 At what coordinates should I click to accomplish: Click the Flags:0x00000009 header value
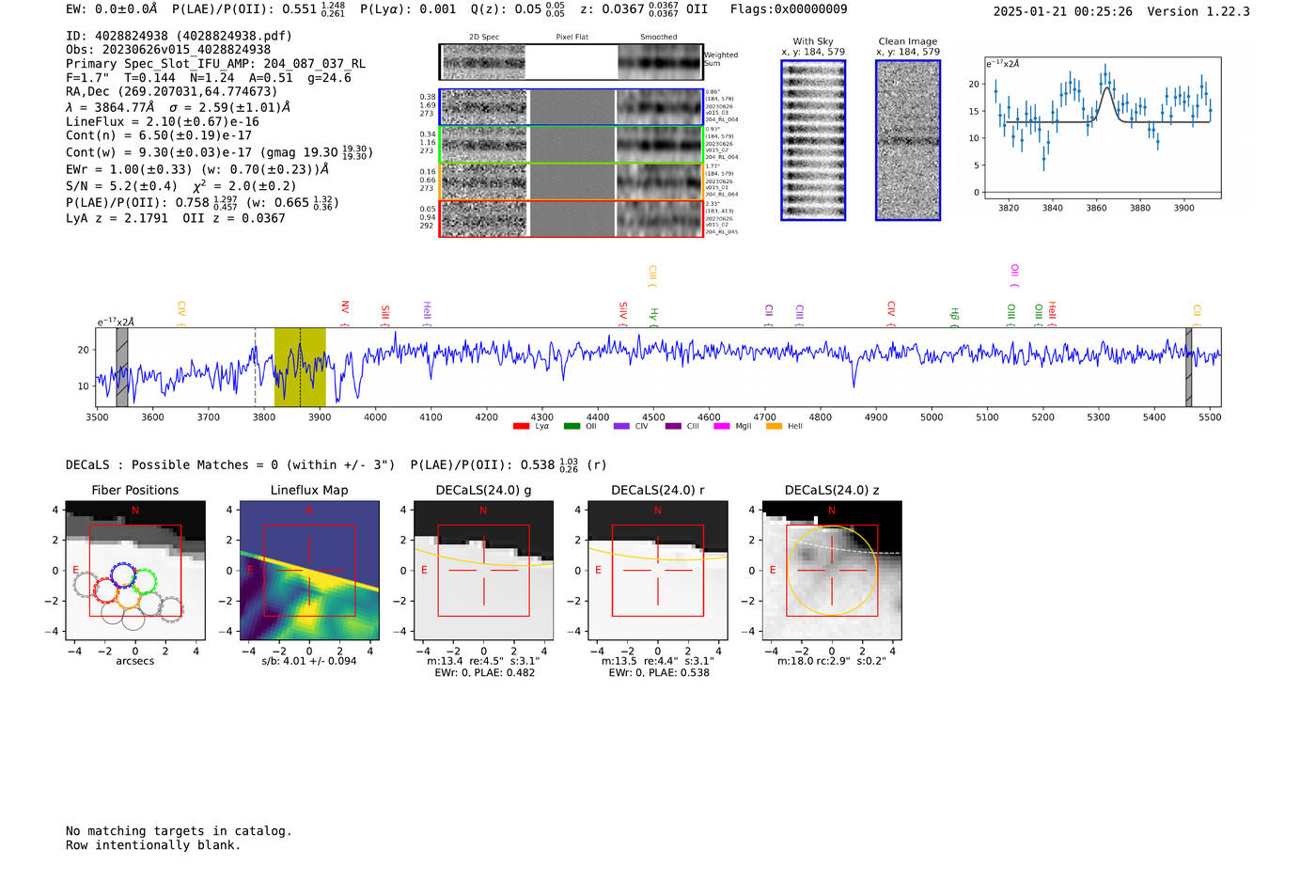pos(789,9)
